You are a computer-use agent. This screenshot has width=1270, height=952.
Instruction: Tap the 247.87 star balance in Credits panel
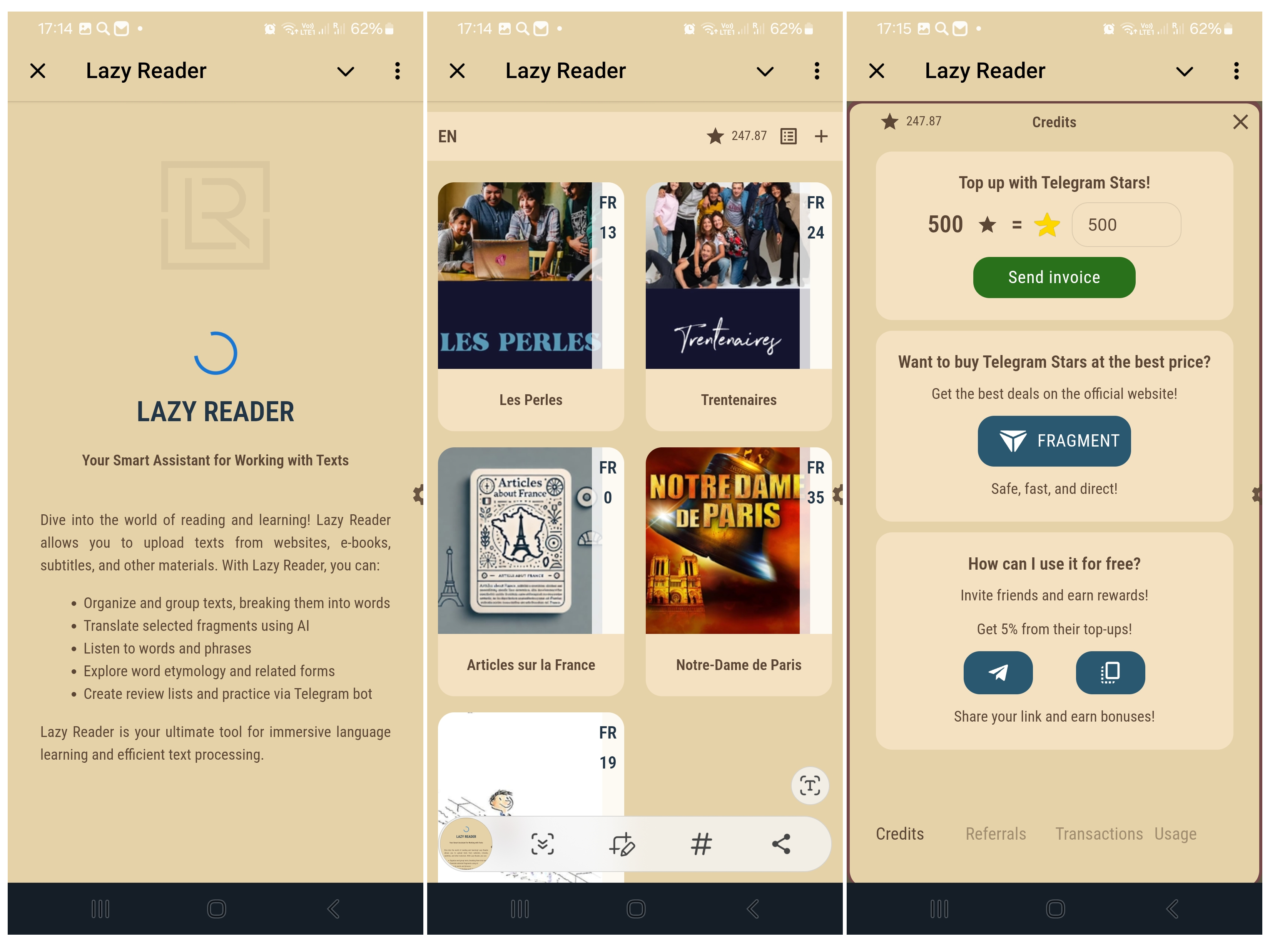(x=911, y=121)
